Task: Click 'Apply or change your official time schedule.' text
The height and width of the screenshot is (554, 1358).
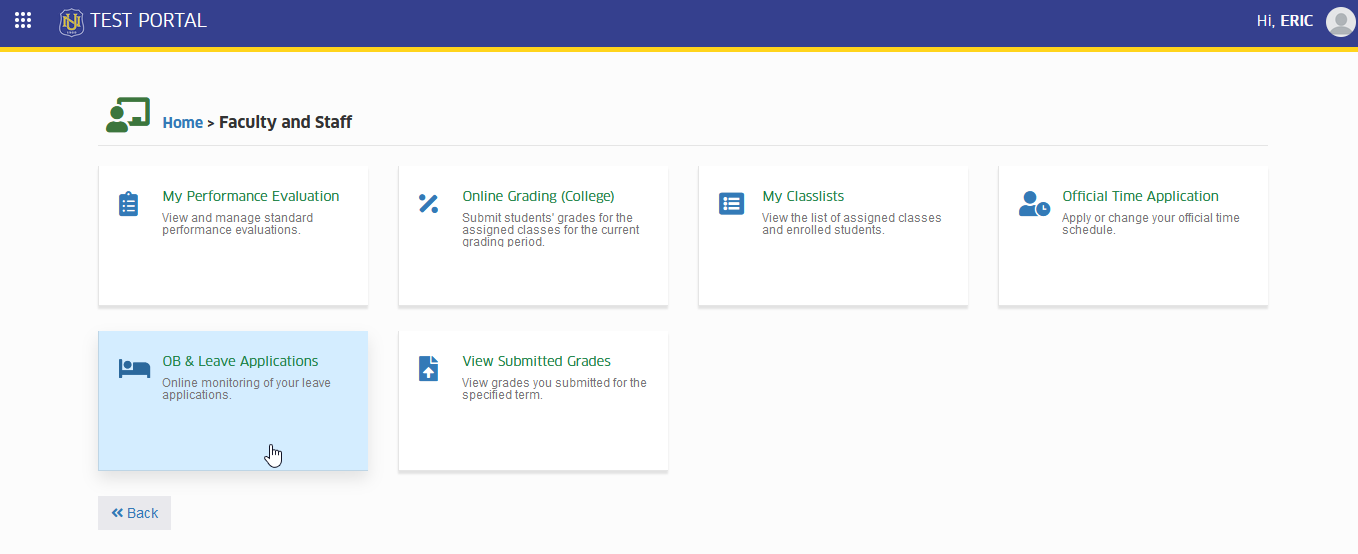Action: coord(1150,224)
